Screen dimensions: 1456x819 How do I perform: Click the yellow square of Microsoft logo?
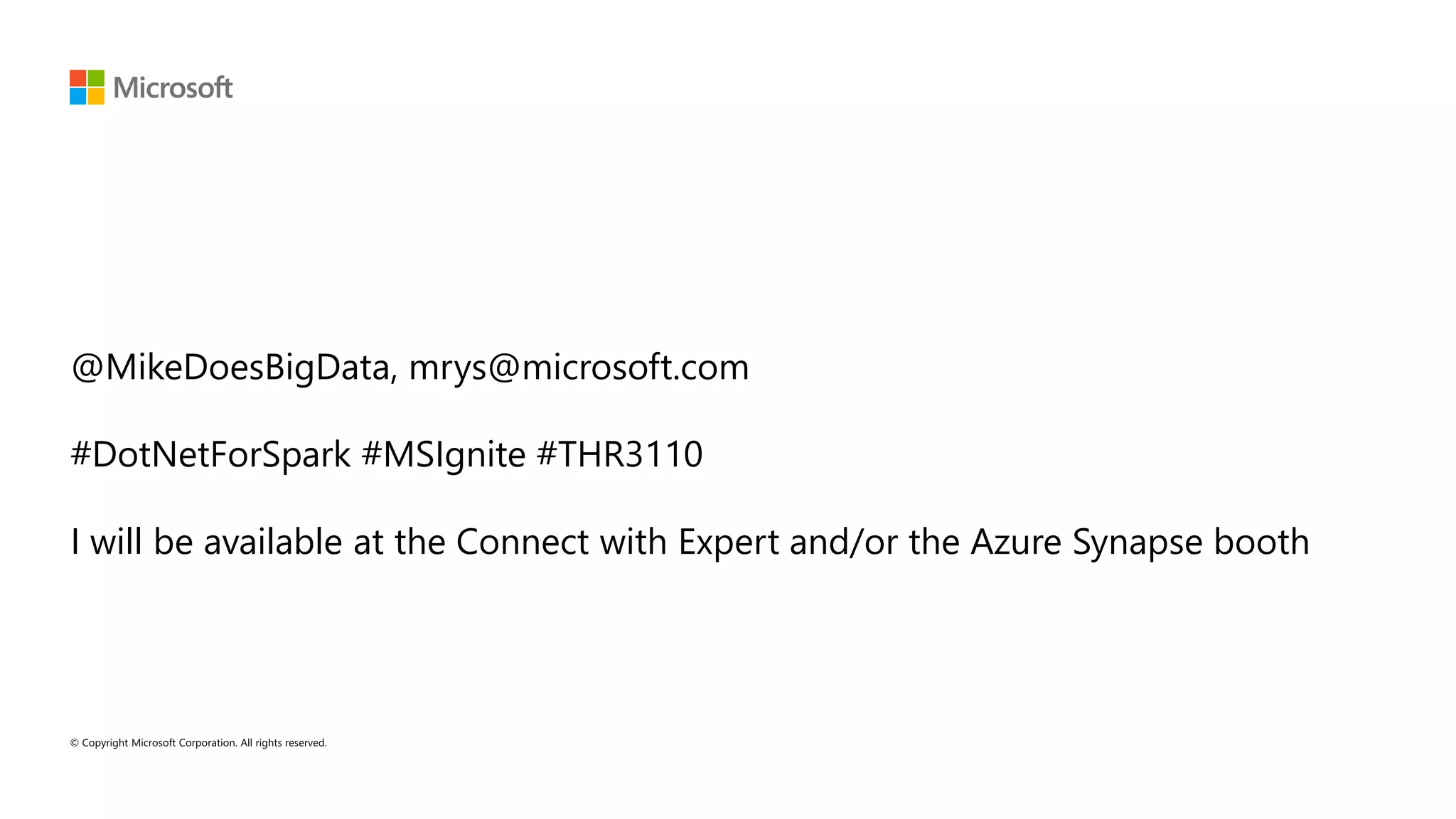[96, 96]
